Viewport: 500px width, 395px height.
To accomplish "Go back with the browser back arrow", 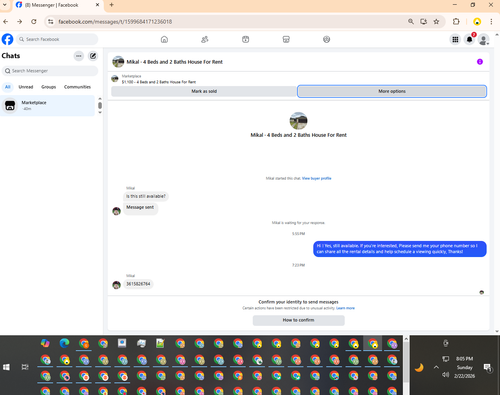I will tap(6, 22).
